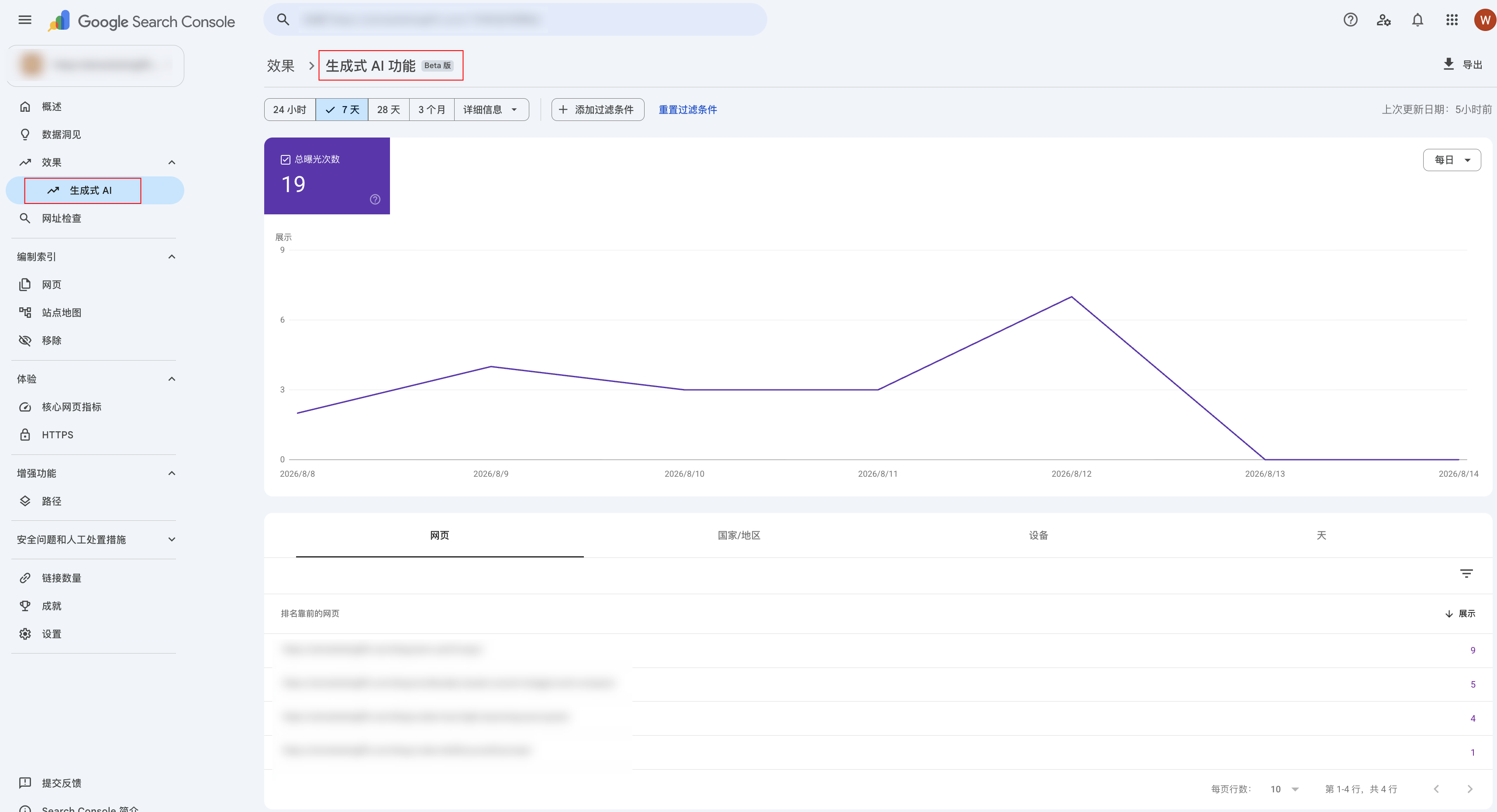Toggle the 总曝光次数 checkbox

point(285,159)
